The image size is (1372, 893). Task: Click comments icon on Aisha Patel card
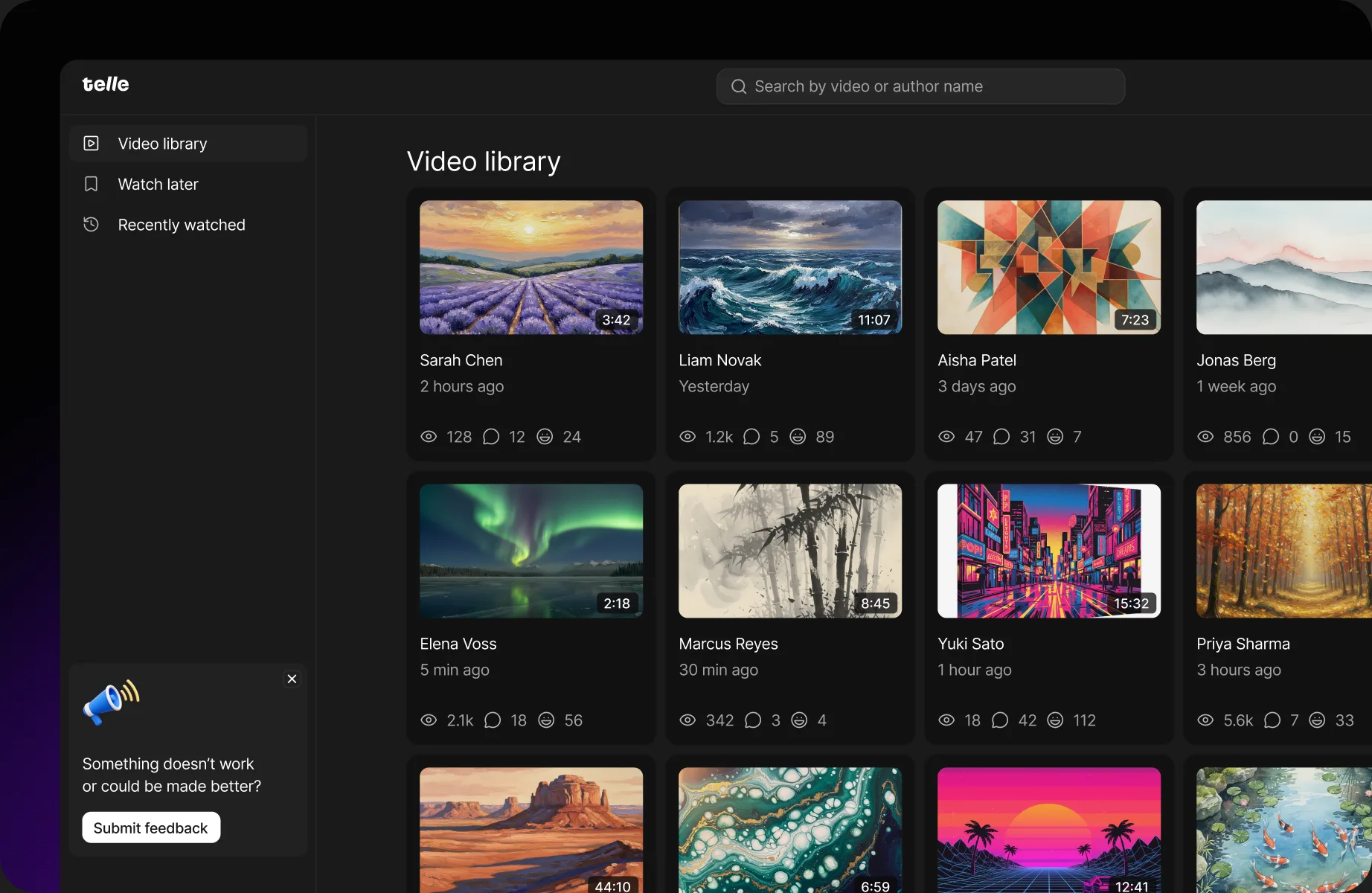click(1001, 437)
